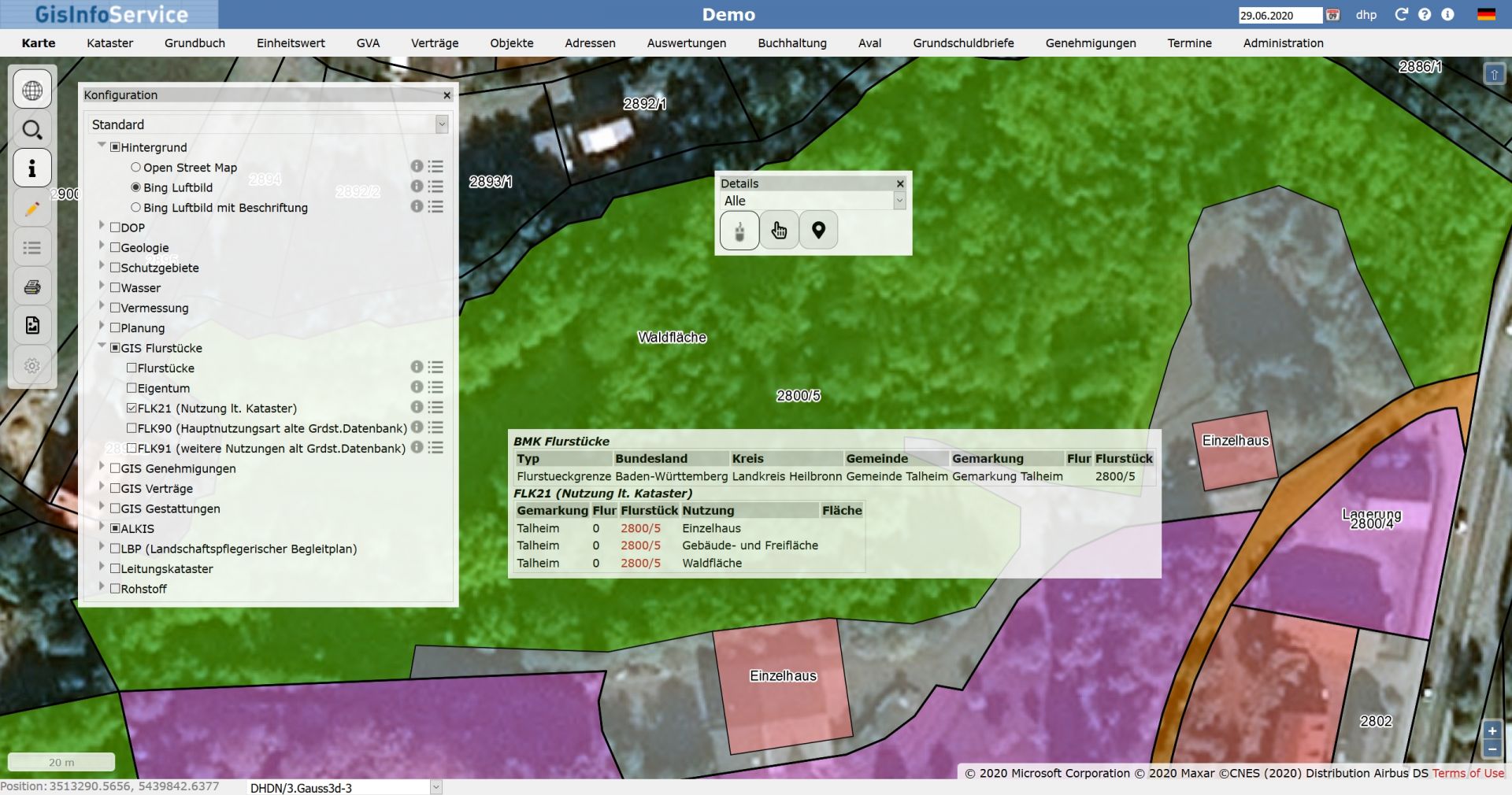The height and width of the screenshot is (795, 1512).
Task: Show info for Open Street Map layer
Action: [x=417, y=166]
